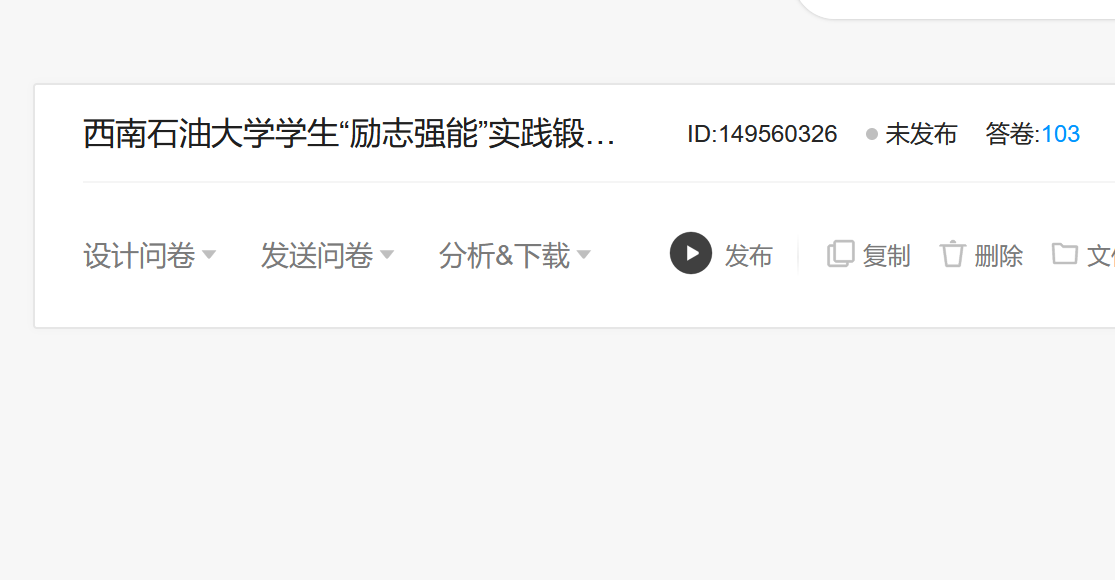Open the 分析&下载 menu

504,255
